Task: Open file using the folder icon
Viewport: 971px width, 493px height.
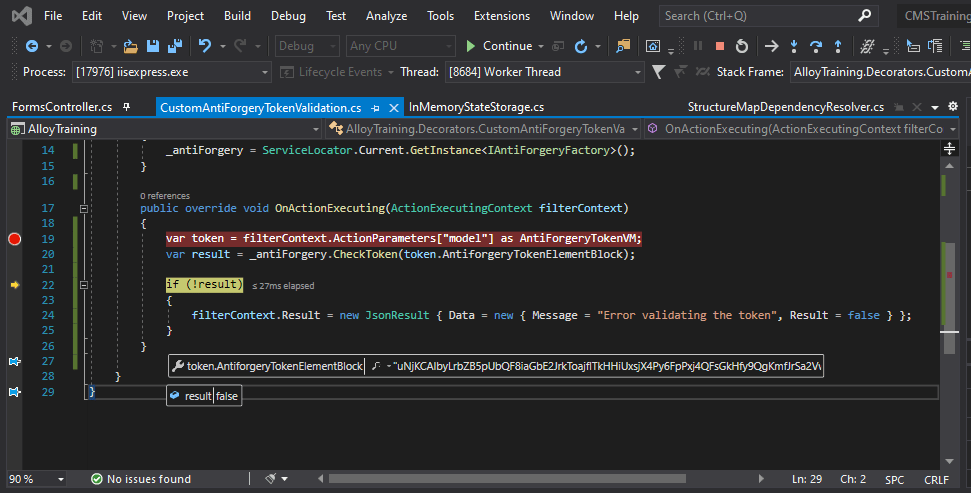Action: point(130,46)
